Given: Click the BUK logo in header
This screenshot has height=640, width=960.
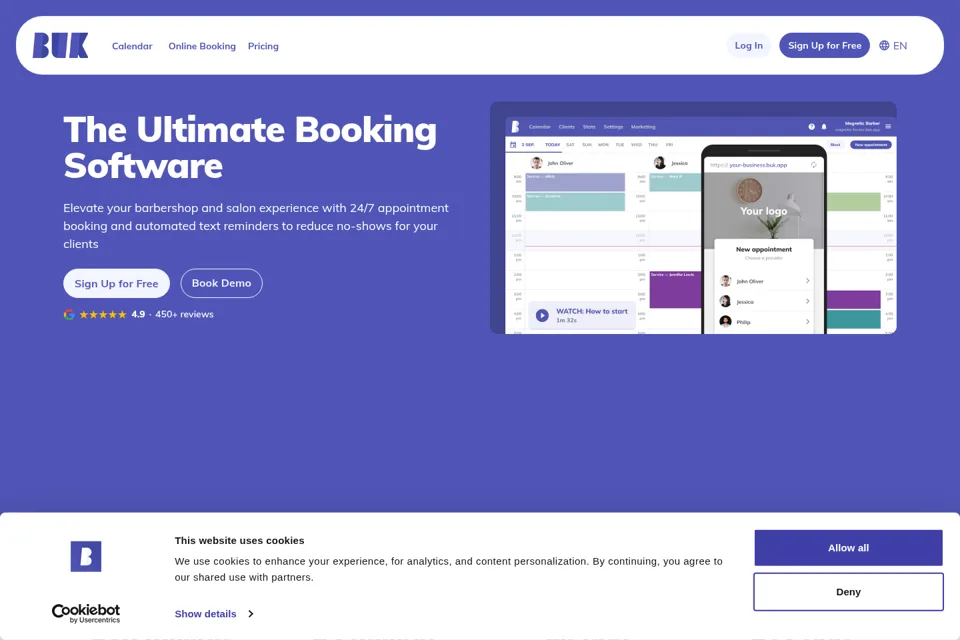Looking at the screenshot, I should coord(60,46).
